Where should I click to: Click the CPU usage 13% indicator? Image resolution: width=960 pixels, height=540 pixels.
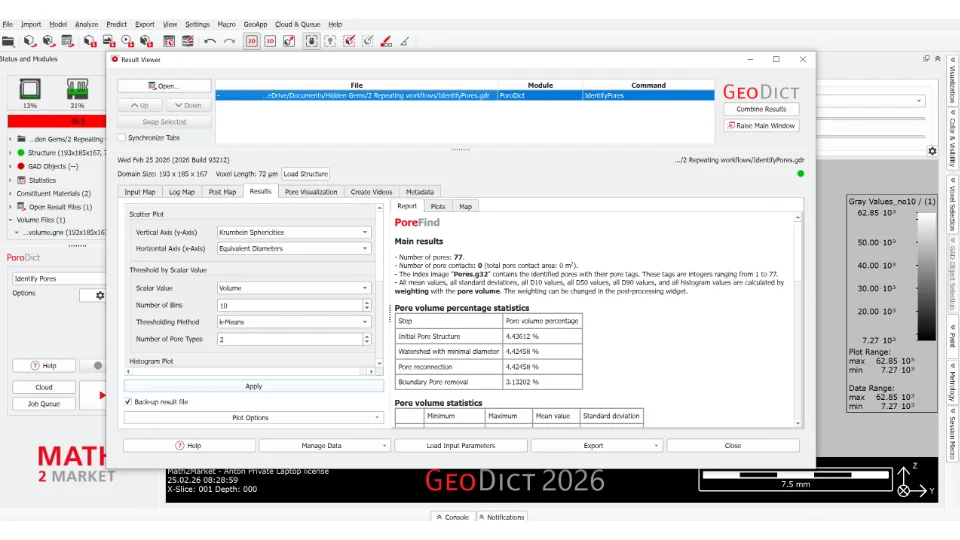pyautogui.click(x=29, y=93)
